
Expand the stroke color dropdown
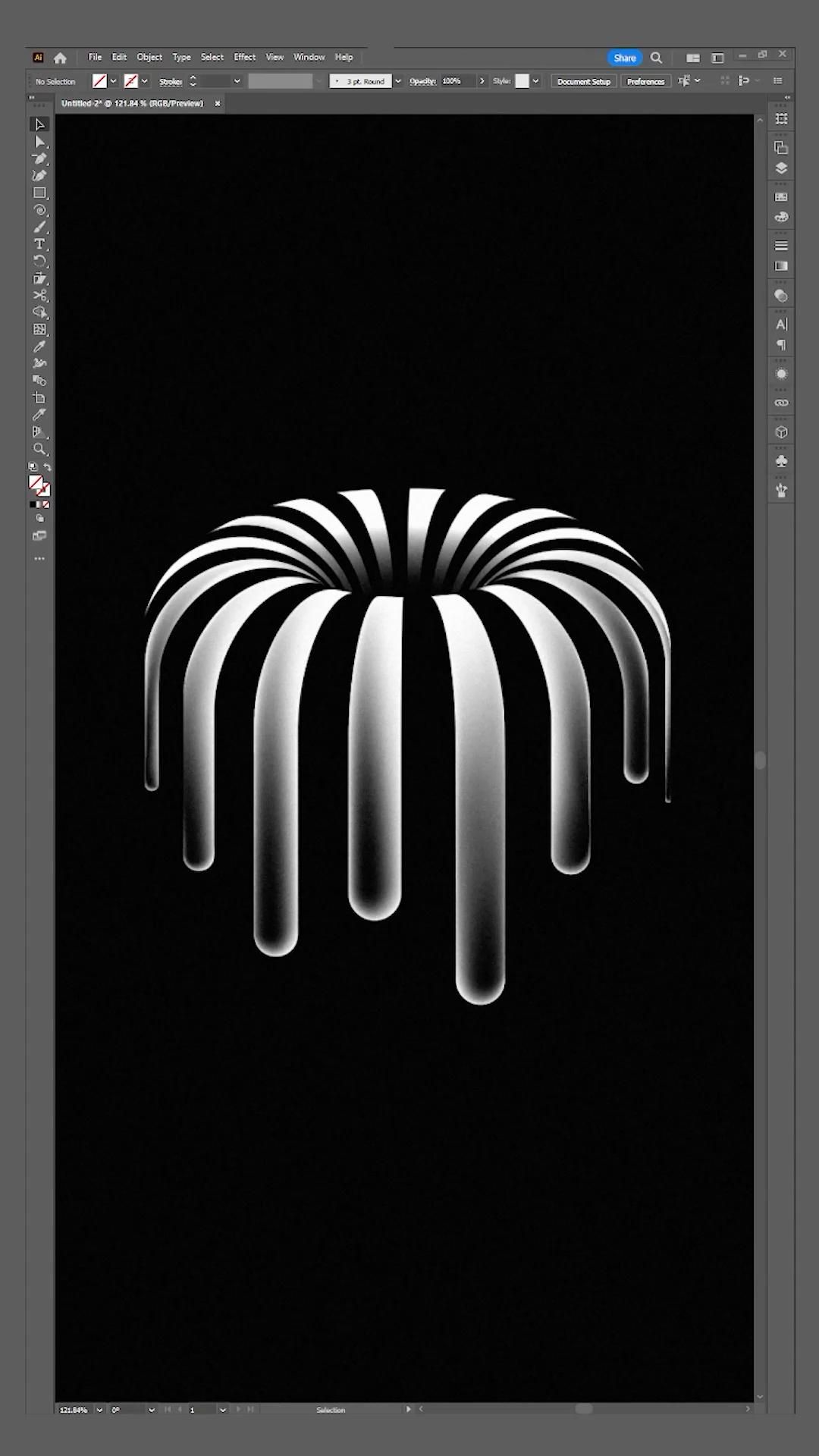point(144,81)
